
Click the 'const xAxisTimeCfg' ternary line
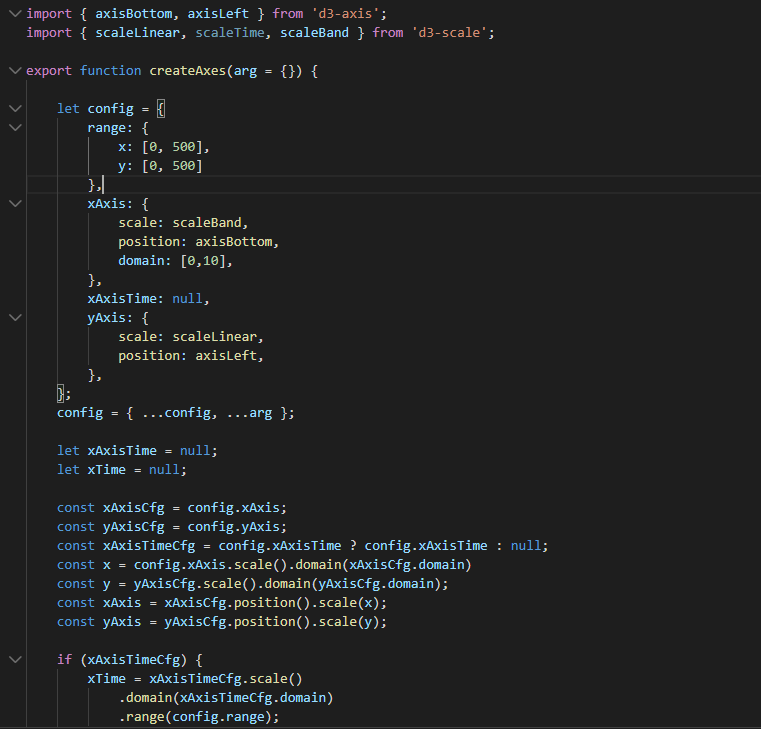coord(302,546)
